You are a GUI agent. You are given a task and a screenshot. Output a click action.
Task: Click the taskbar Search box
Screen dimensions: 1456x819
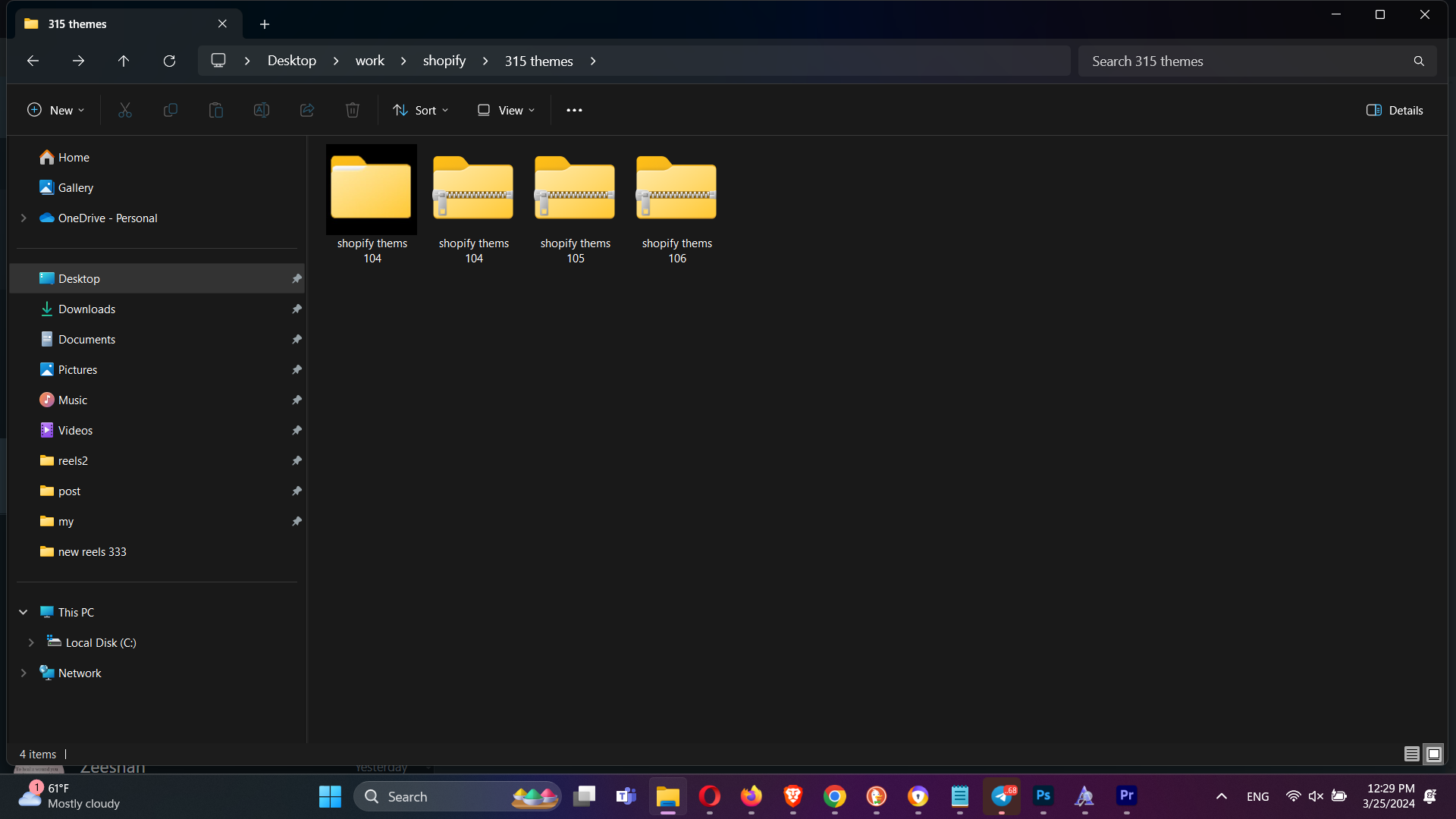pyautogui.click(x=457, y=796)
